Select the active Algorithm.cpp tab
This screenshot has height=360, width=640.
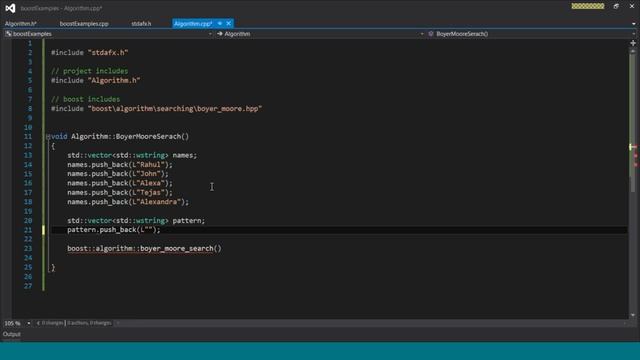point(193,24)
